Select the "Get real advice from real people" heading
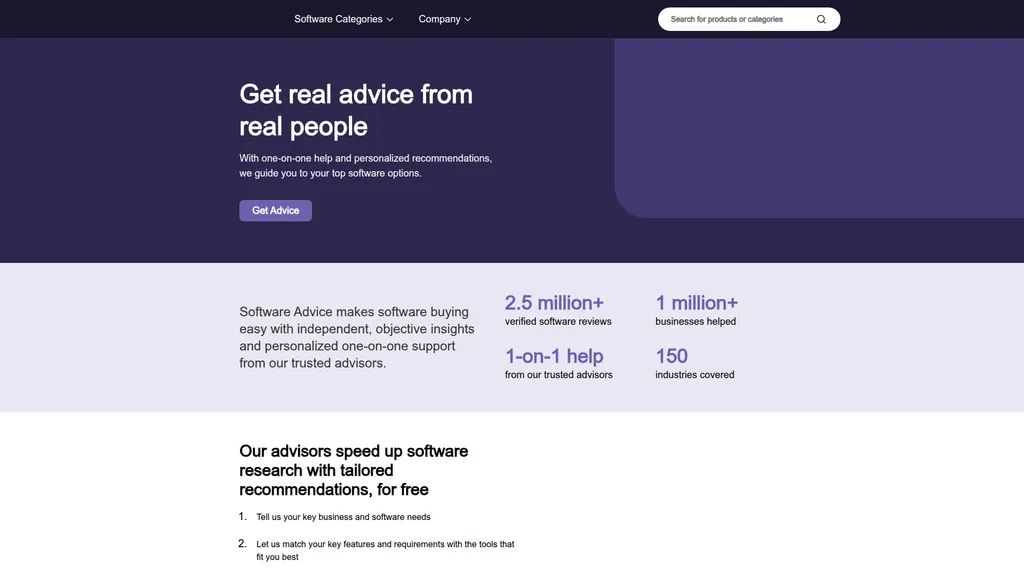Image resolution: width=1024 pixels, height=576 pixels. point(356,110)
